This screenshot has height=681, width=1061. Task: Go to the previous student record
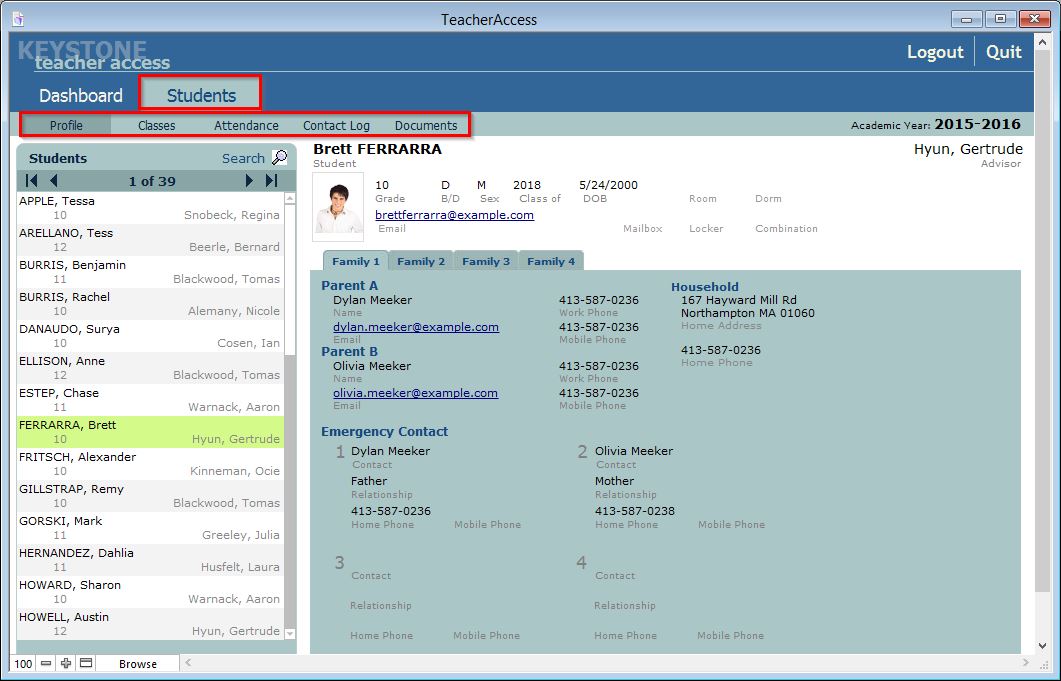pos(54,181)
